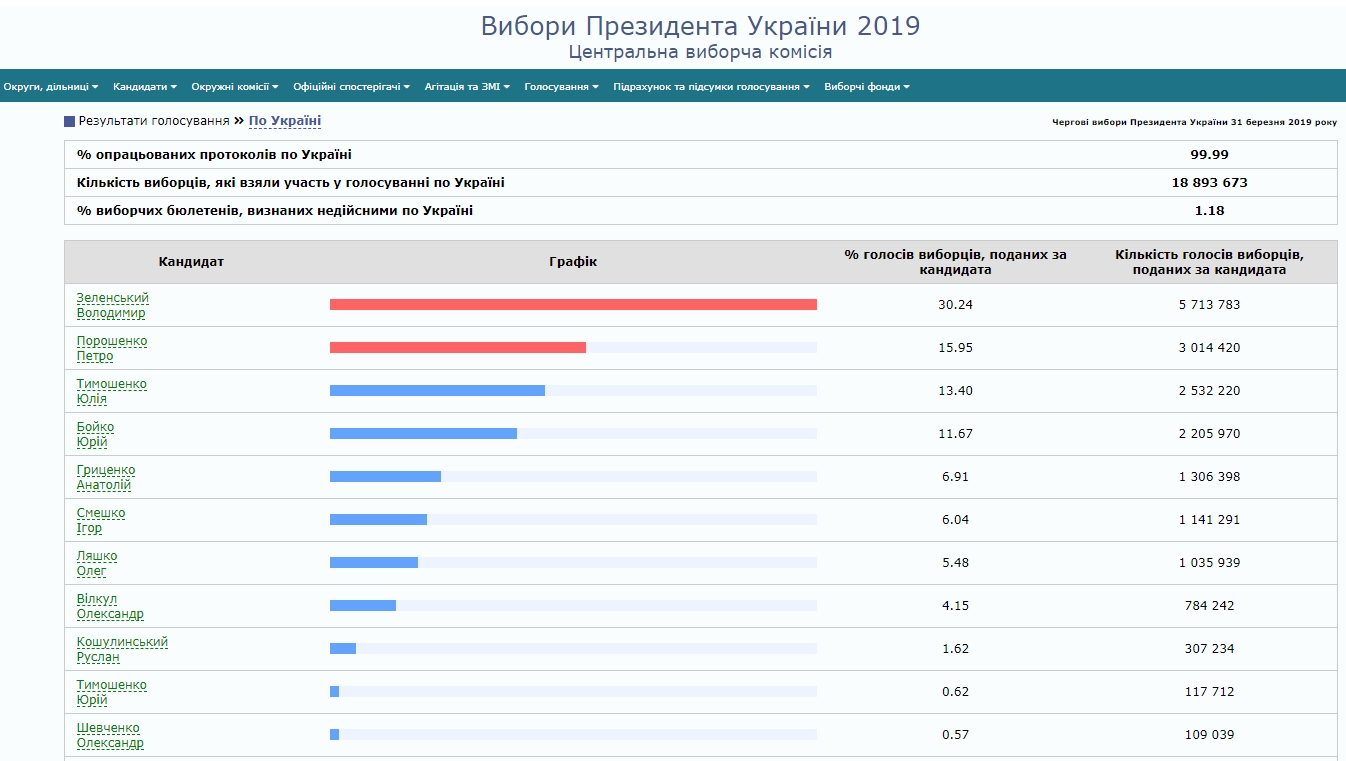Open the Агітація та ЗМІ menu
Viewport: 1346px width, 761px height.
[467, 87]
